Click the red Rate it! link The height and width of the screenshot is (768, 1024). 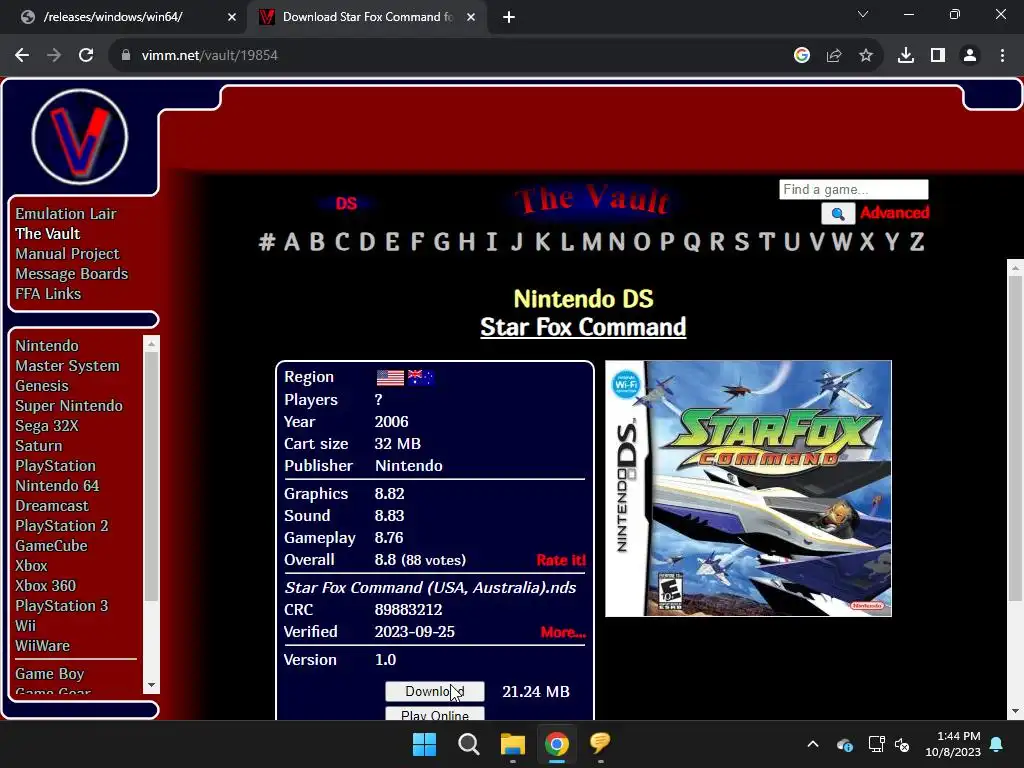pyautogui.click(x=561, y=560)
